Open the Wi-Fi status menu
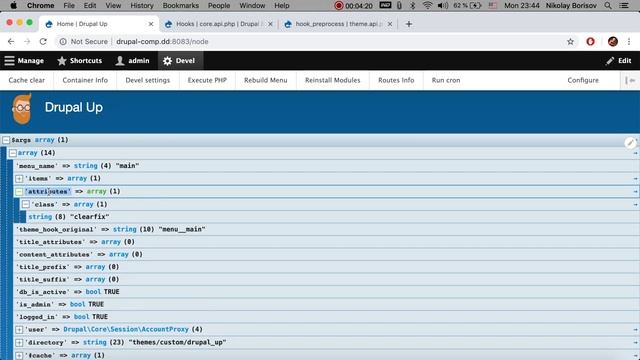Viewport: 640px width, 360px height. [427, 5]
